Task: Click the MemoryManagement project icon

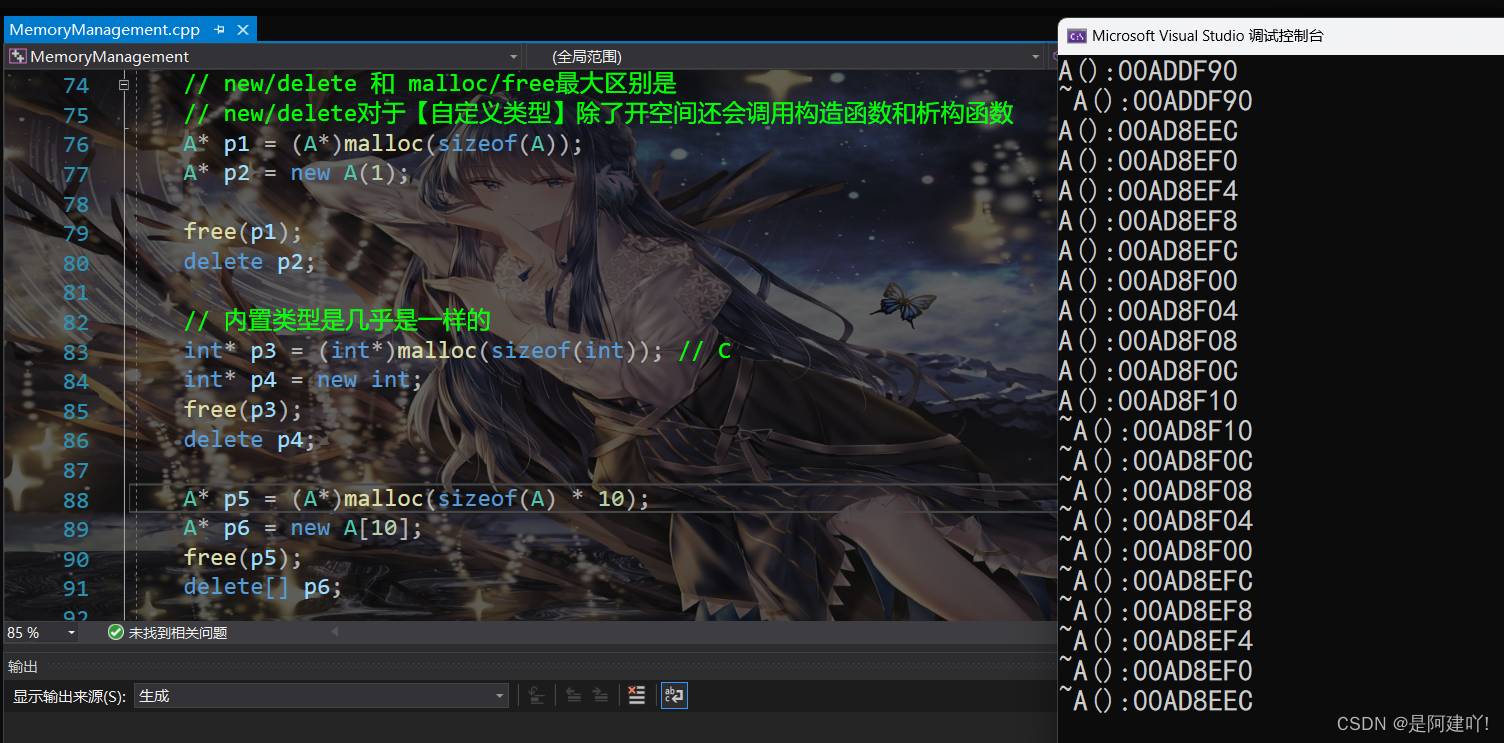Action: pyautogui.click(x=18, y=57)
